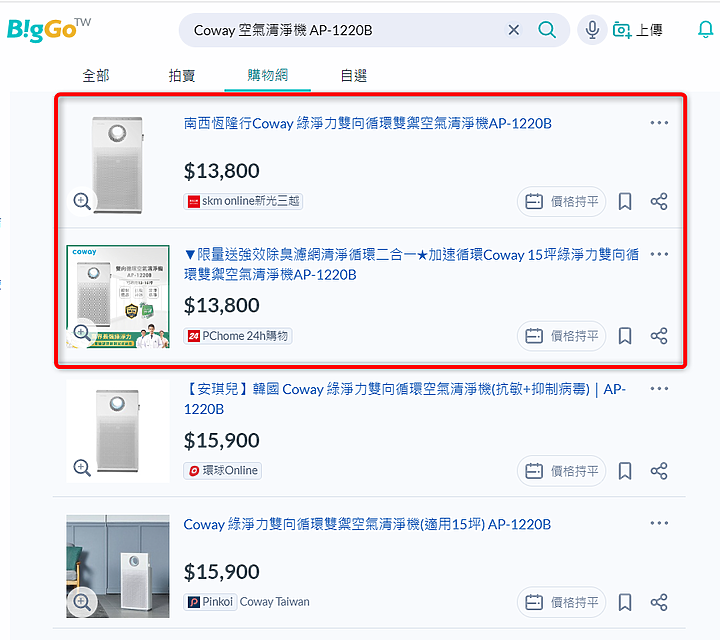Open more options for Pinkoi listing
The height and width of the screenshot is (640, 720).
click(659, 523)
